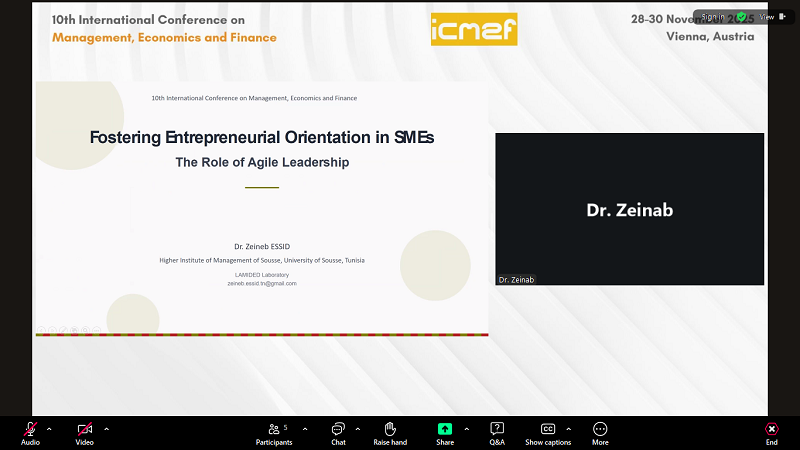The height and width of the screenshot is (450, 800).
Task: Expand share options caret beside Share
Action: 466,428
